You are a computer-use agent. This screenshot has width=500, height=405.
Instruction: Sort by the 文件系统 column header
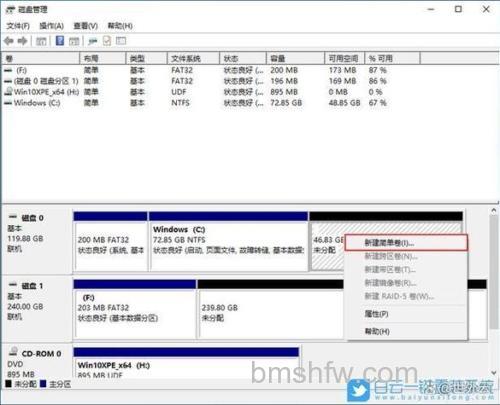click(193, 59)
